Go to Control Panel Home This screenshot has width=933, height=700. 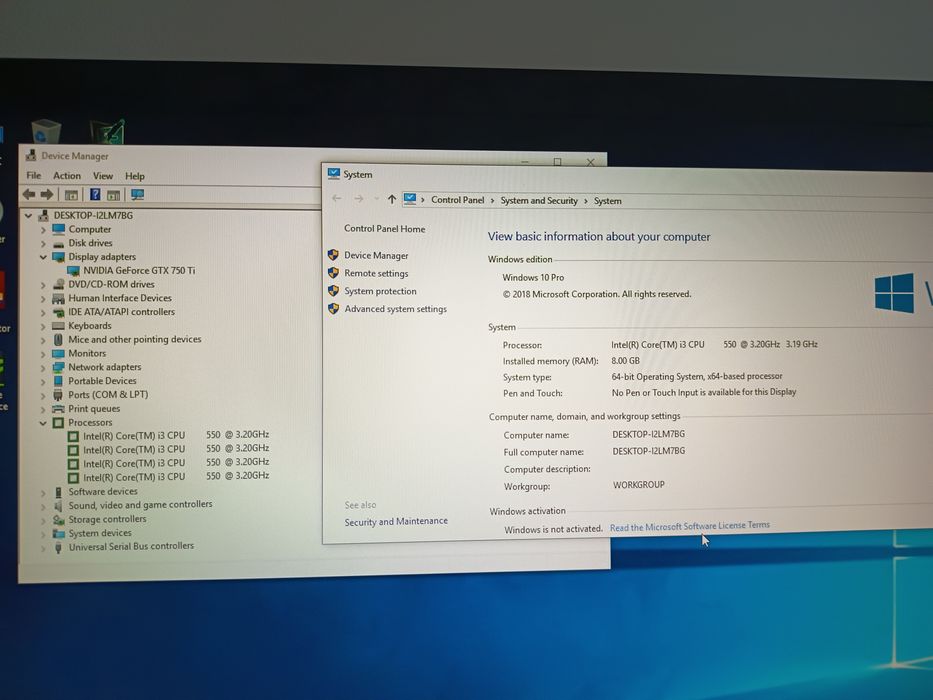coord(384,229)
